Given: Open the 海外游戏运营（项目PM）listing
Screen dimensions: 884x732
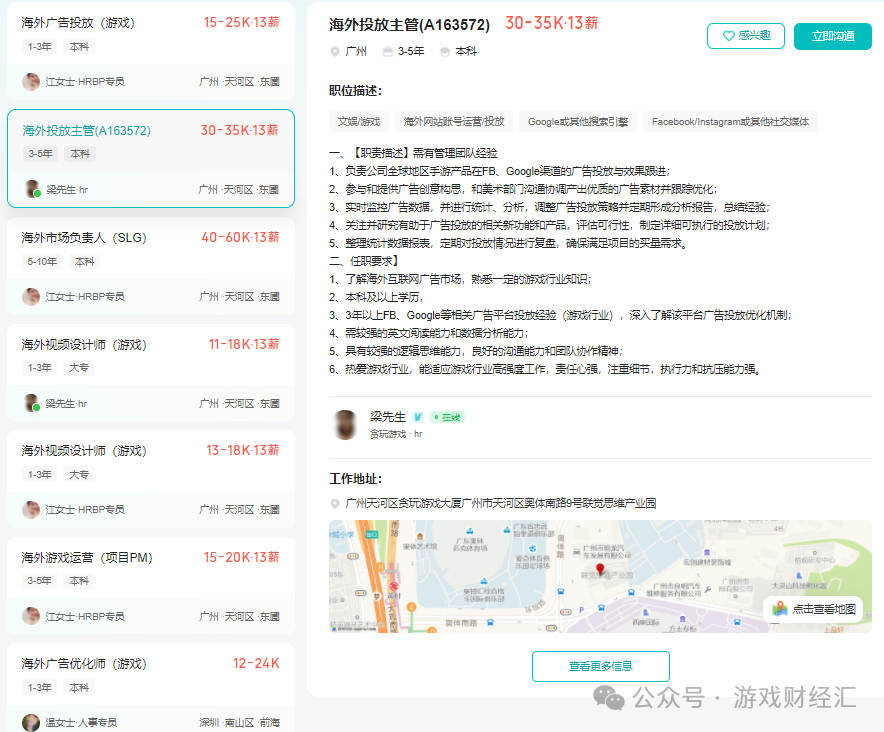Looking at the screenshot, I should pyautogui.click(x=86, y=558).
